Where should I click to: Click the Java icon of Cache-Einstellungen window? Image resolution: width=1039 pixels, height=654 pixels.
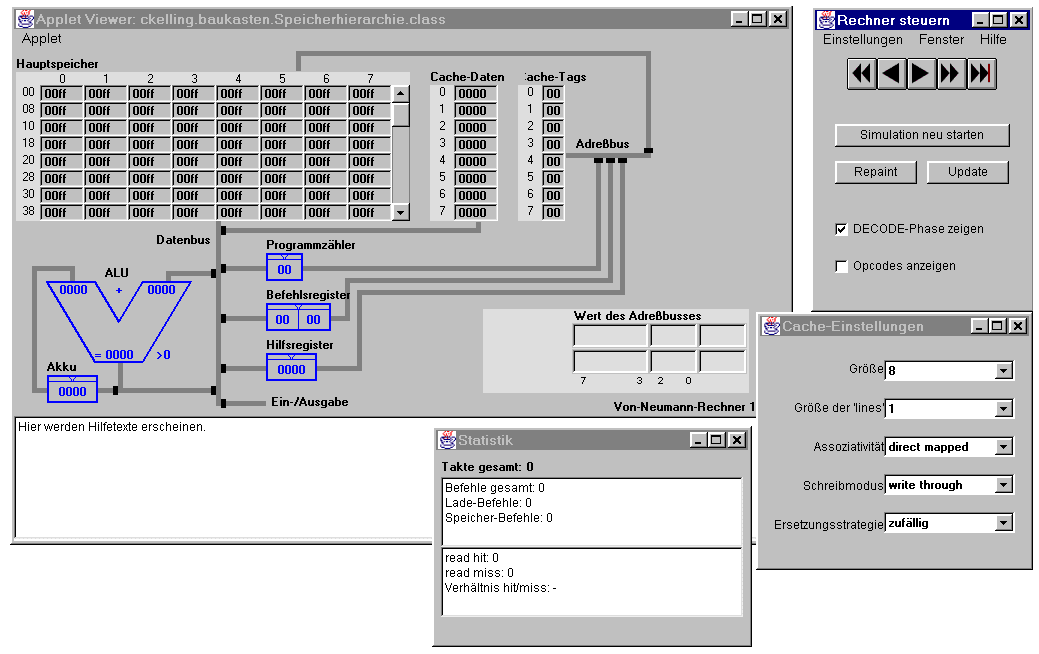tap(771, 326)
